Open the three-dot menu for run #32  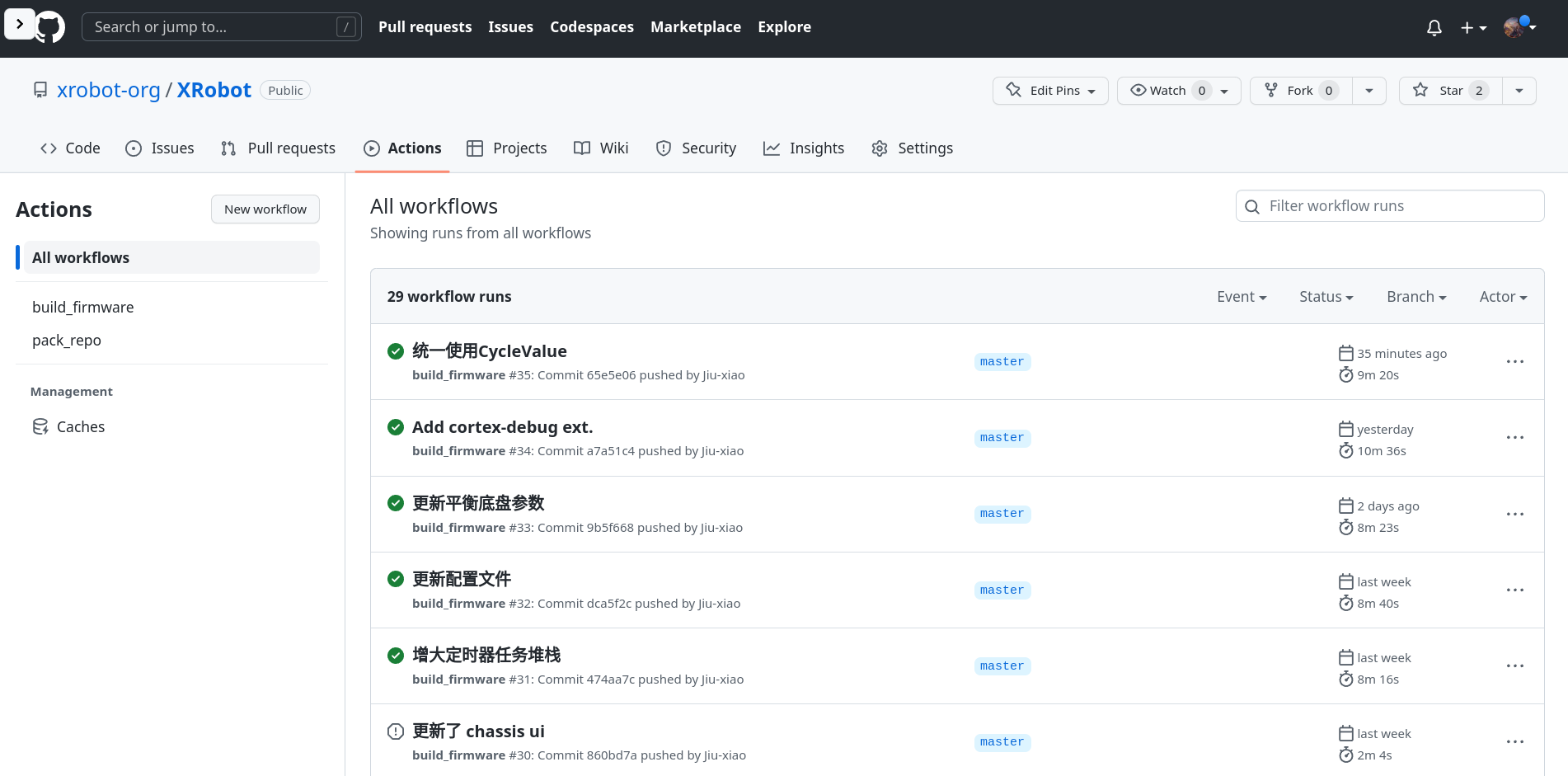coord(1514,590)
